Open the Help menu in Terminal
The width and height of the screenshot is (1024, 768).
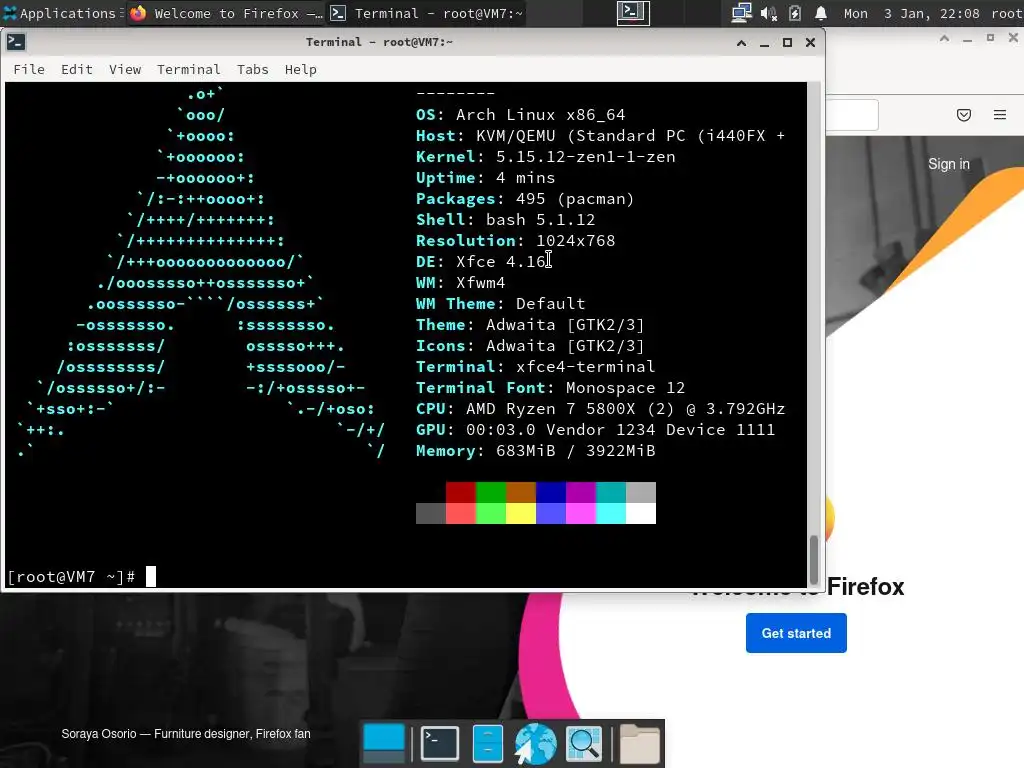300,69
